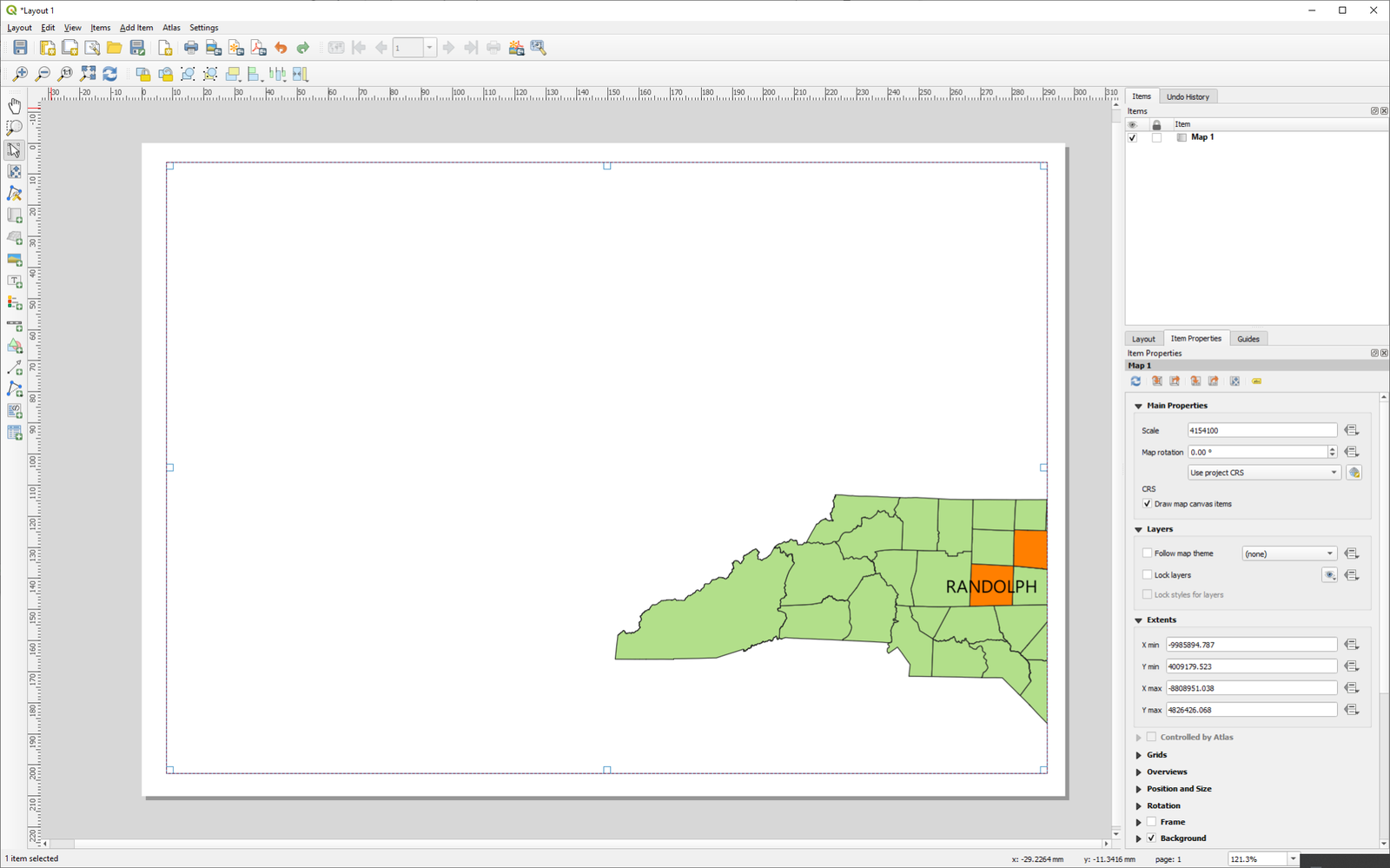The image size is (1390, 868).
Task: Click inside the Scale value field
Action: click(x=1260, y=429)
